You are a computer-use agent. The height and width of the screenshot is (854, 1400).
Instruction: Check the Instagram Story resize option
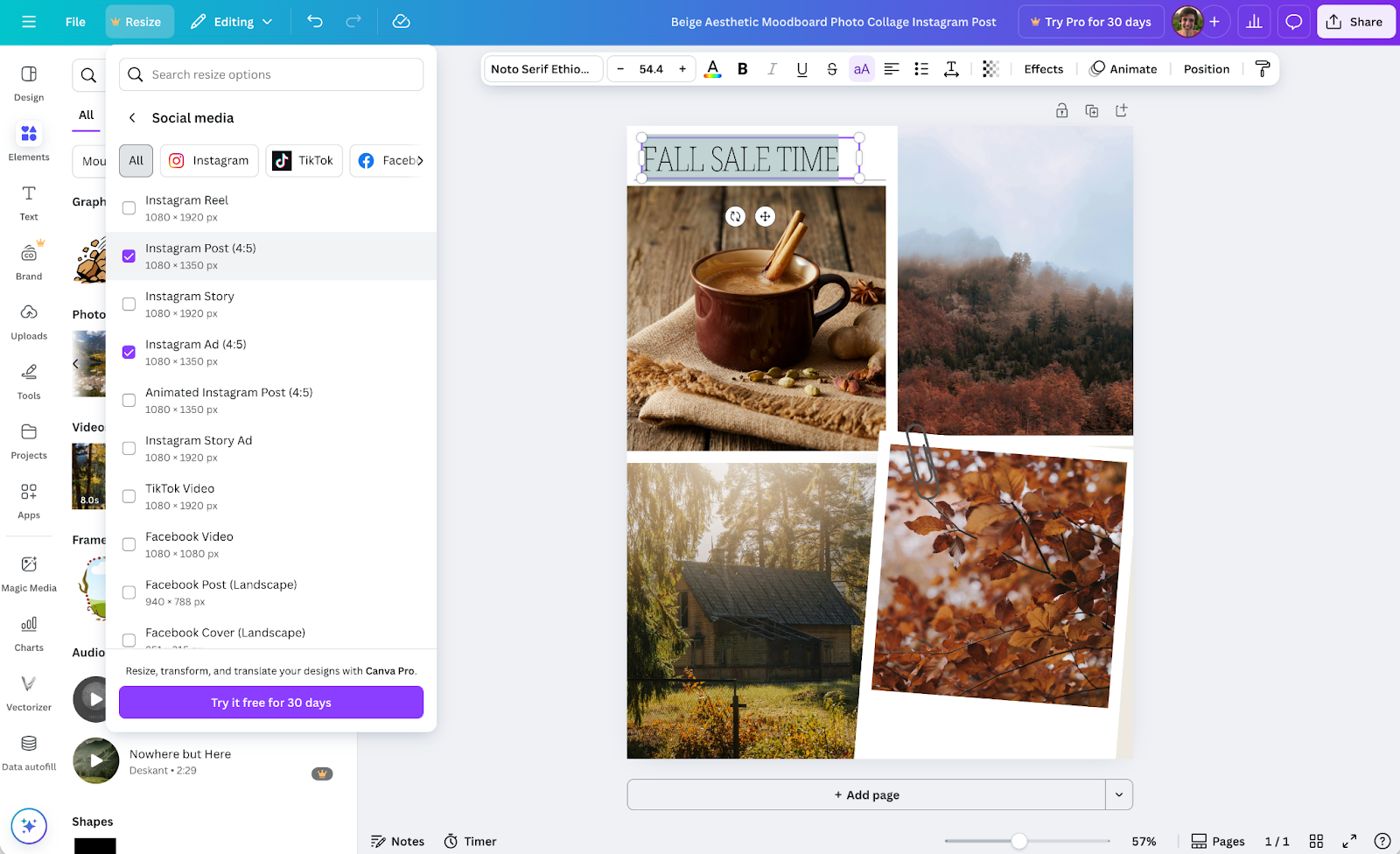[129, 304]
